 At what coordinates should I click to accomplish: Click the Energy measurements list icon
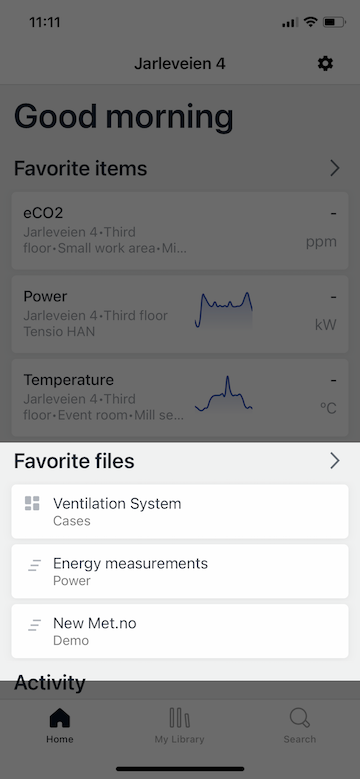tap(34, 565)
